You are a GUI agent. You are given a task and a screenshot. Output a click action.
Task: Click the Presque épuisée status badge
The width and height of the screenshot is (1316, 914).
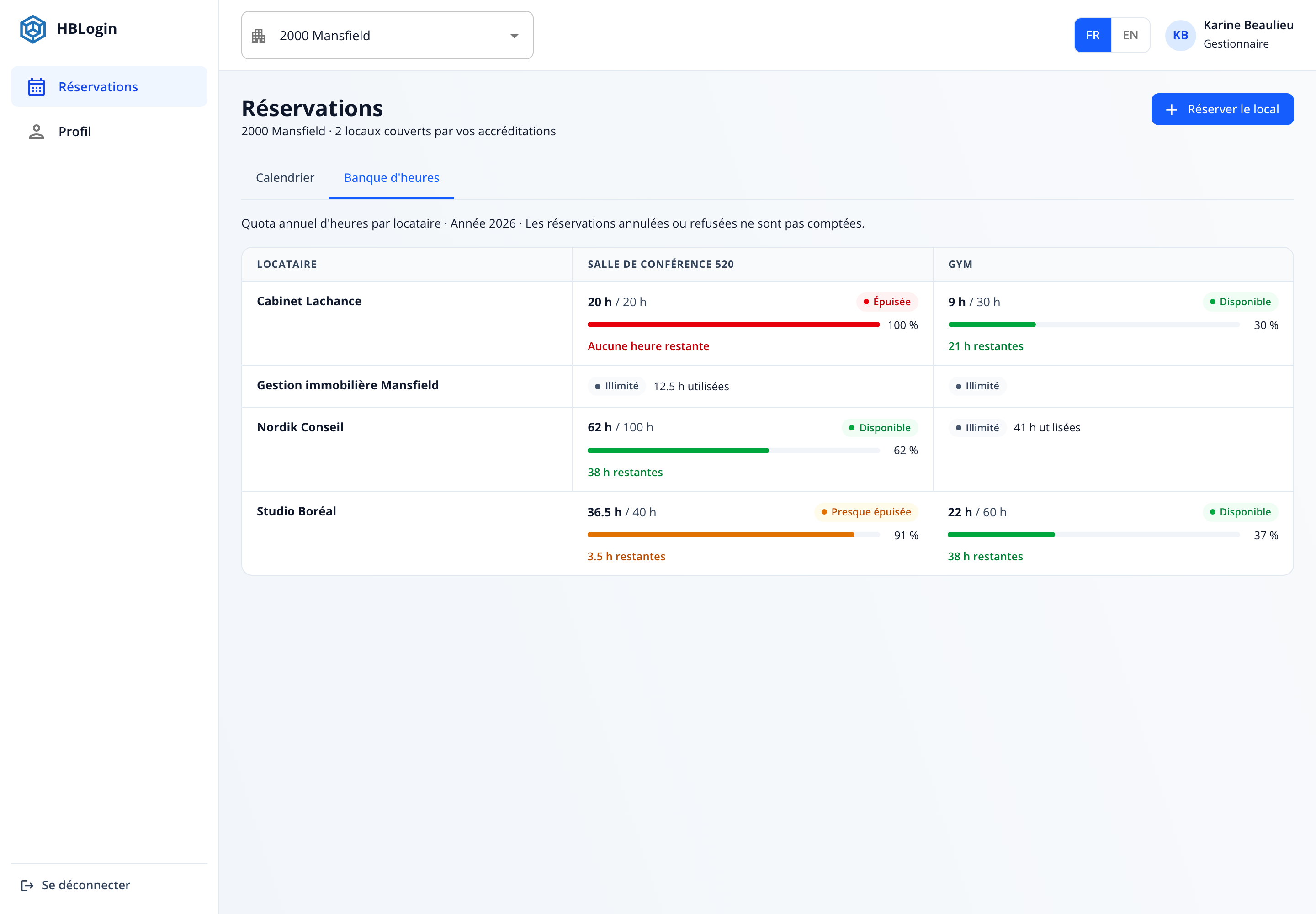tap(866, 512)
